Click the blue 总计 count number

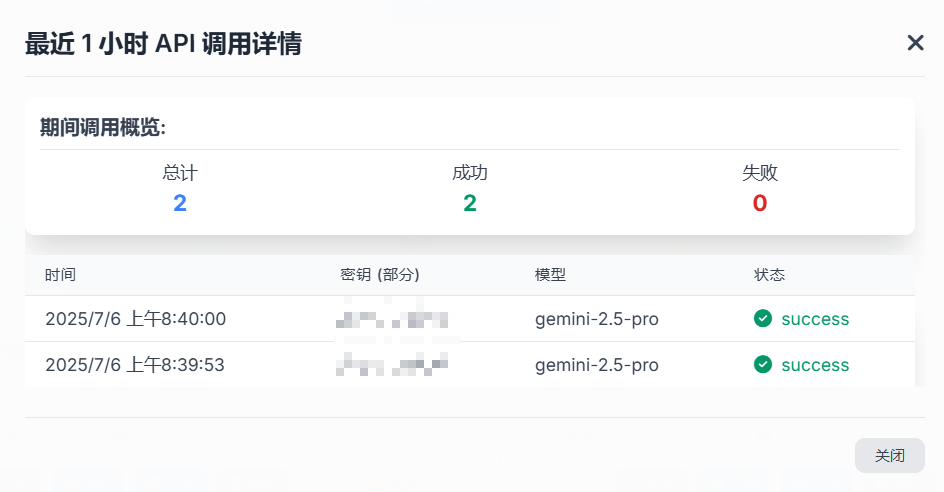point(180,204)
